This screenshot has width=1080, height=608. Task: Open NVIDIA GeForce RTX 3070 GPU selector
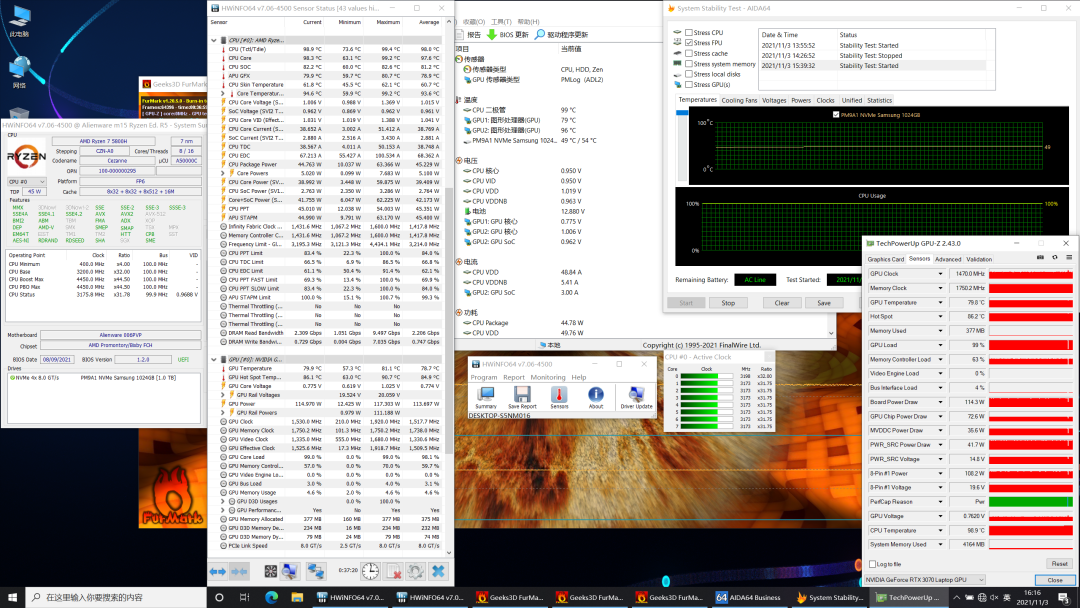tap(925, 580)
